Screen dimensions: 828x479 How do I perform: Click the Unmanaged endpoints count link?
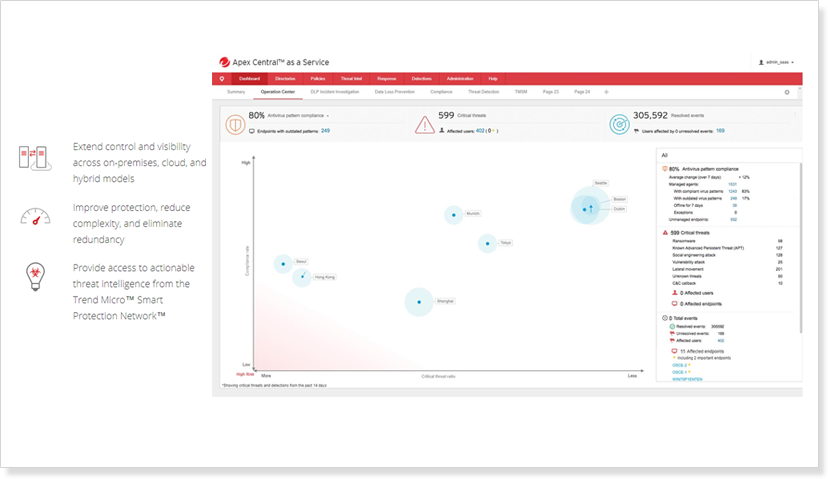(x=733, y=219)
